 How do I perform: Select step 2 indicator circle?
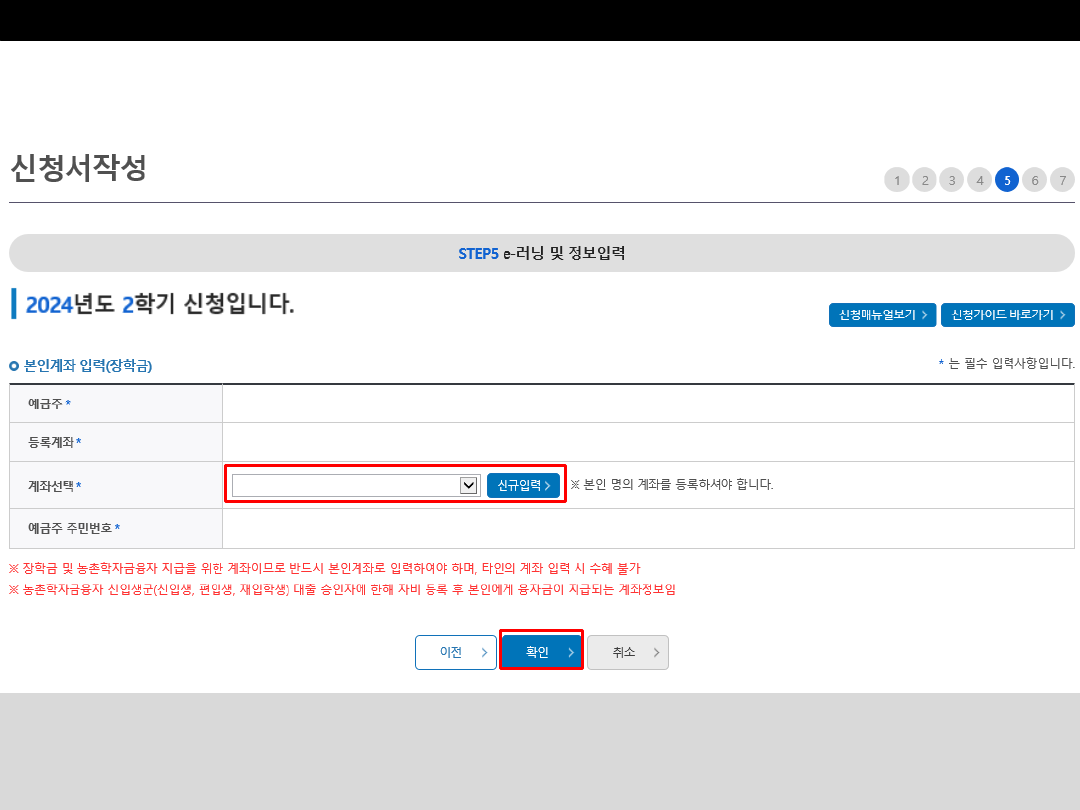(924, 180)
